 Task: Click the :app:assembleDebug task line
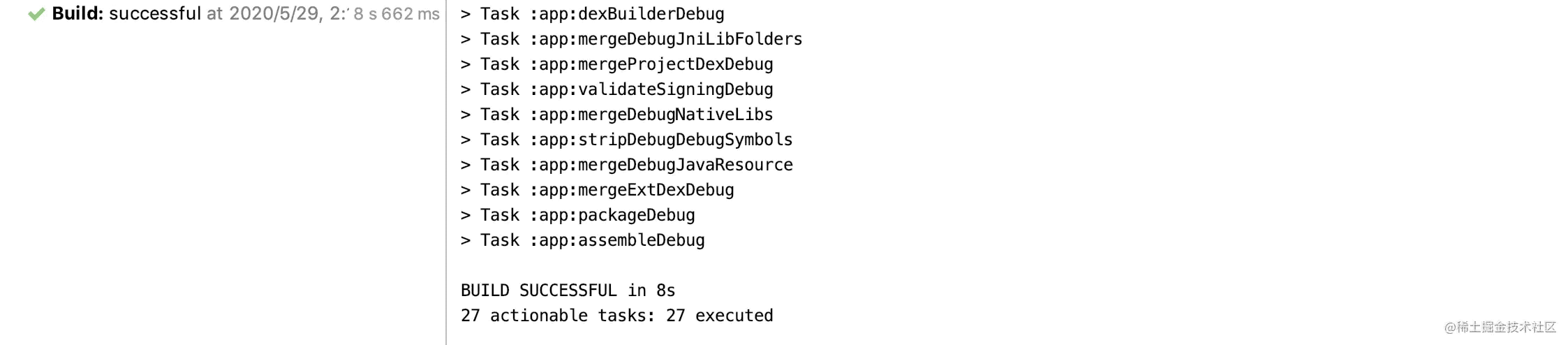click(x=582, y=240)
